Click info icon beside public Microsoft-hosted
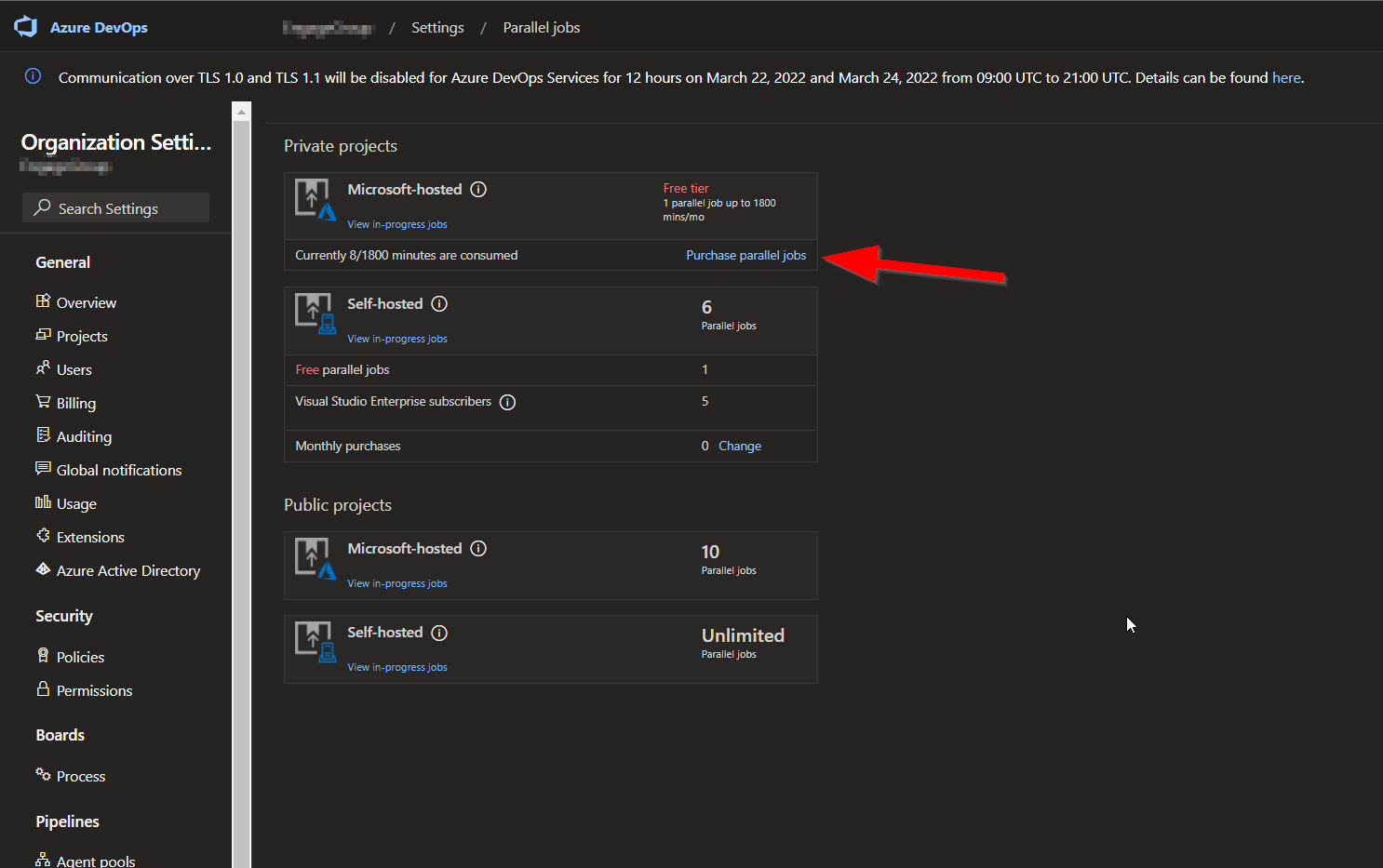Viewport: 1383px width, 868px height. [478, 549]
